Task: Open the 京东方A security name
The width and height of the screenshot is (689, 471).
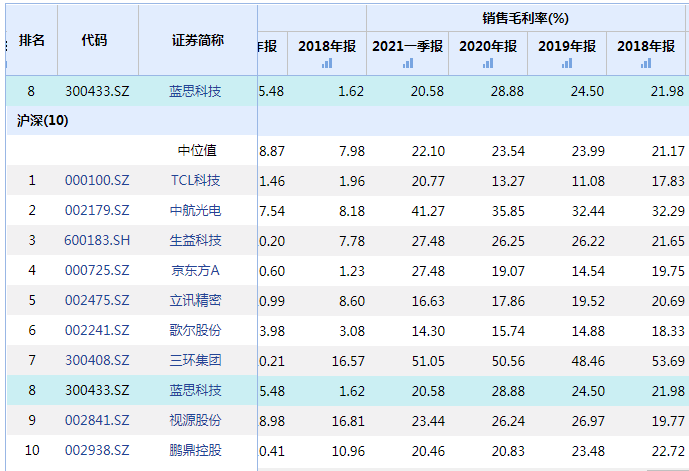Action: [x=196, y=270]
